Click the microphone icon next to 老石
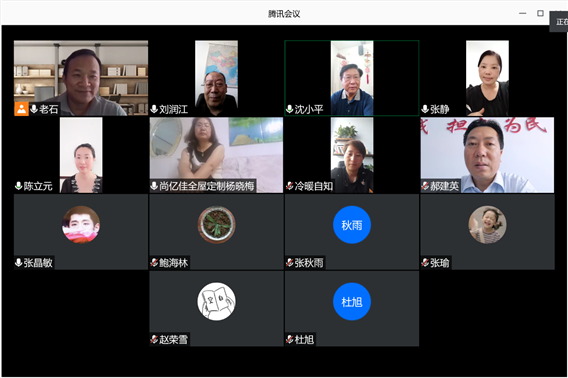The image size is (568, 378). [x=34, y=109]
